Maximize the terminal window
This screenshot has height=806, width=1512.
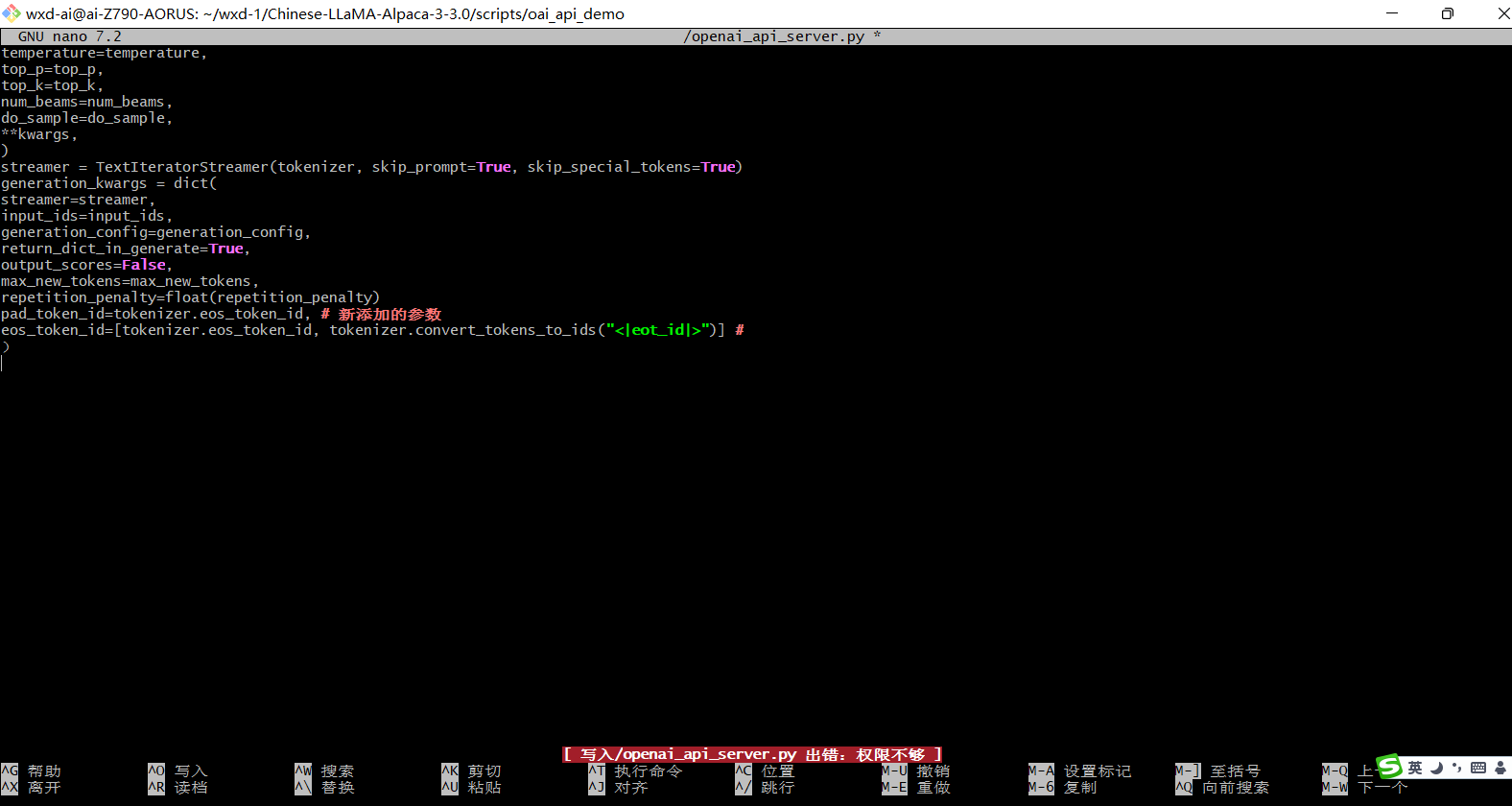1448,13
